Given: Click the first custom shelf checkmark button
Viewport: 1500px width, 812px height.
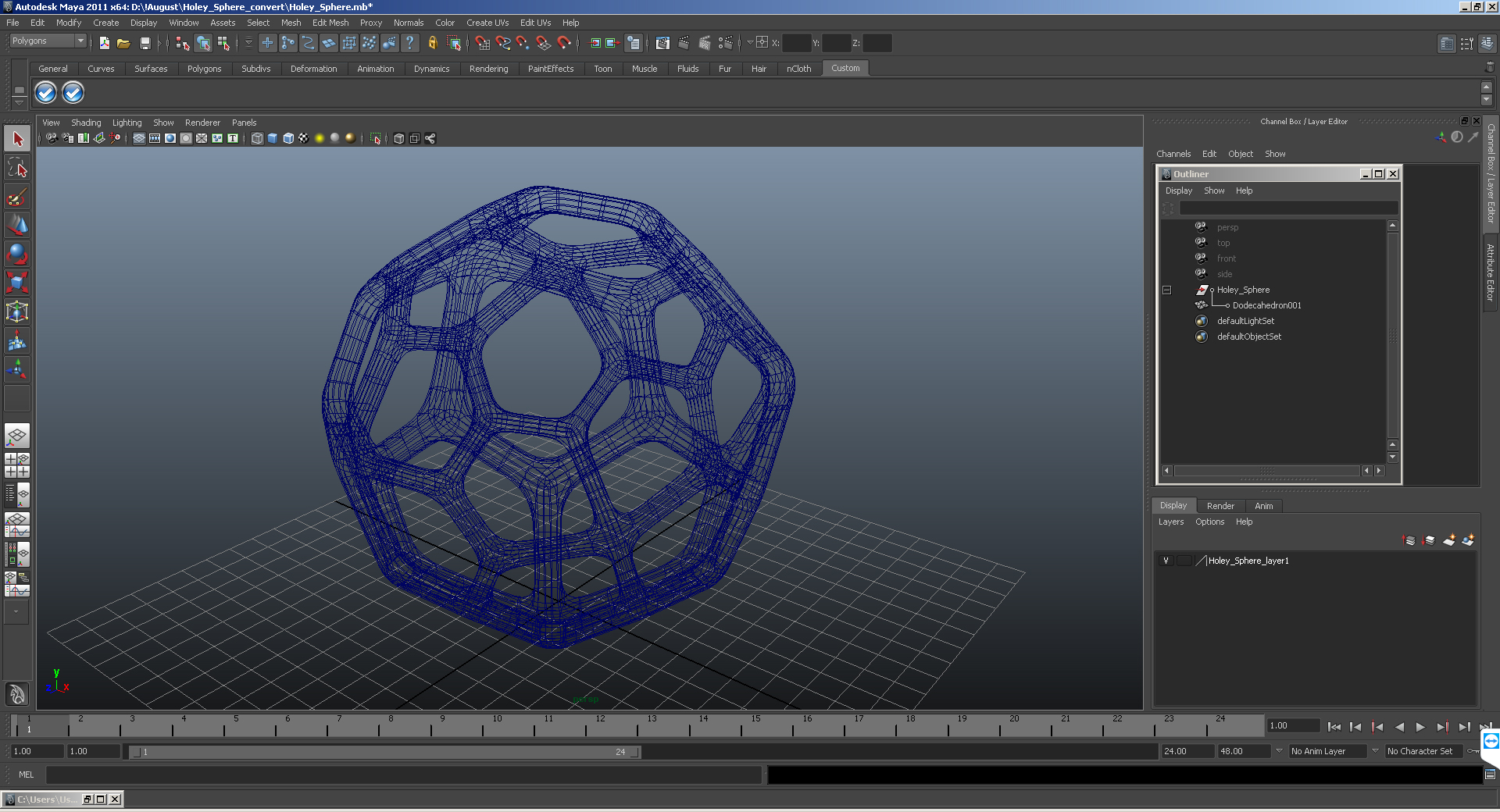Looking at the screenshot, I should (x=46, y=93).
